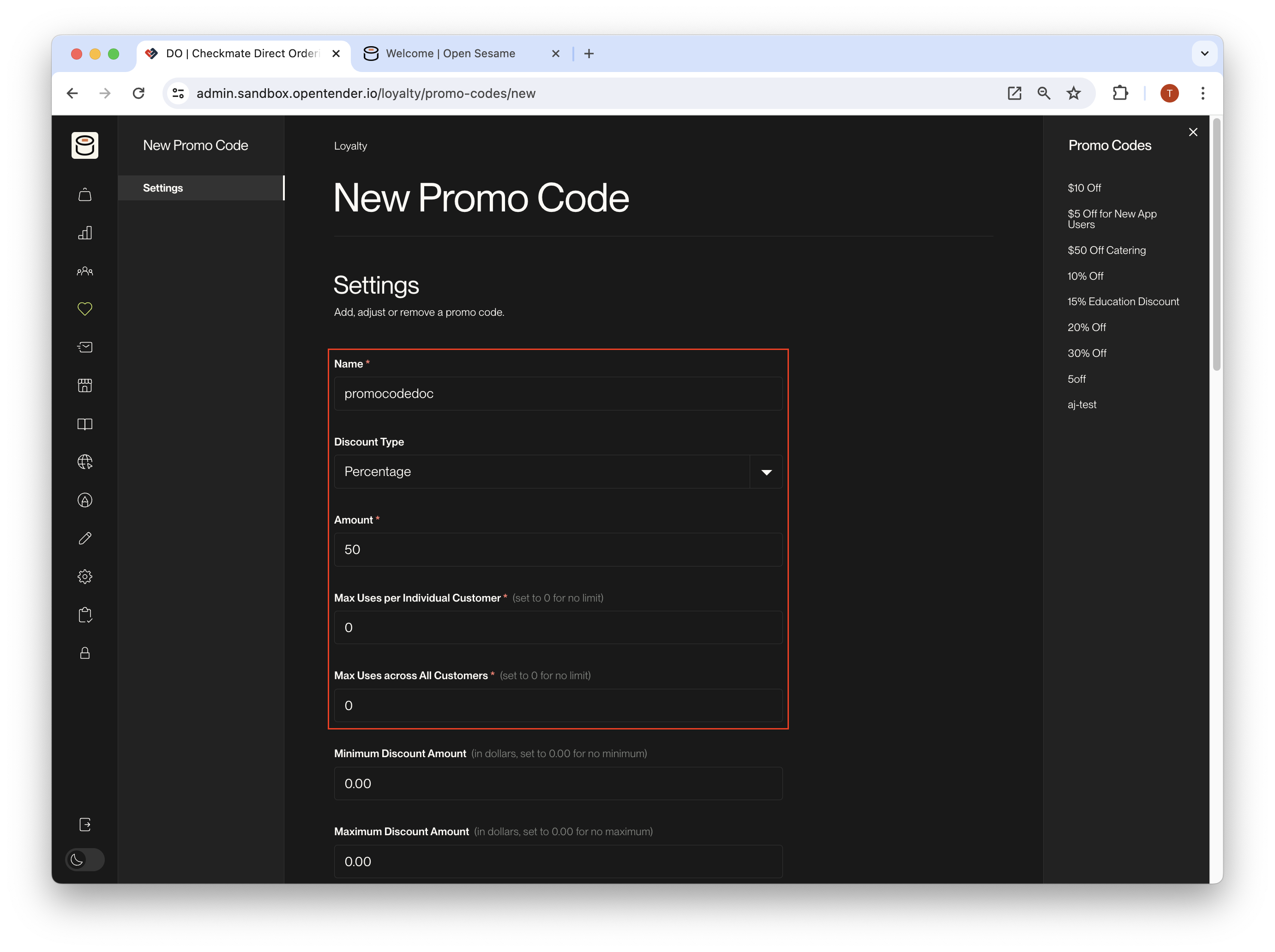
Task: Switch to the Welcome Open Sesame tab
Action: pyautogui.click(x=461, y=54)
